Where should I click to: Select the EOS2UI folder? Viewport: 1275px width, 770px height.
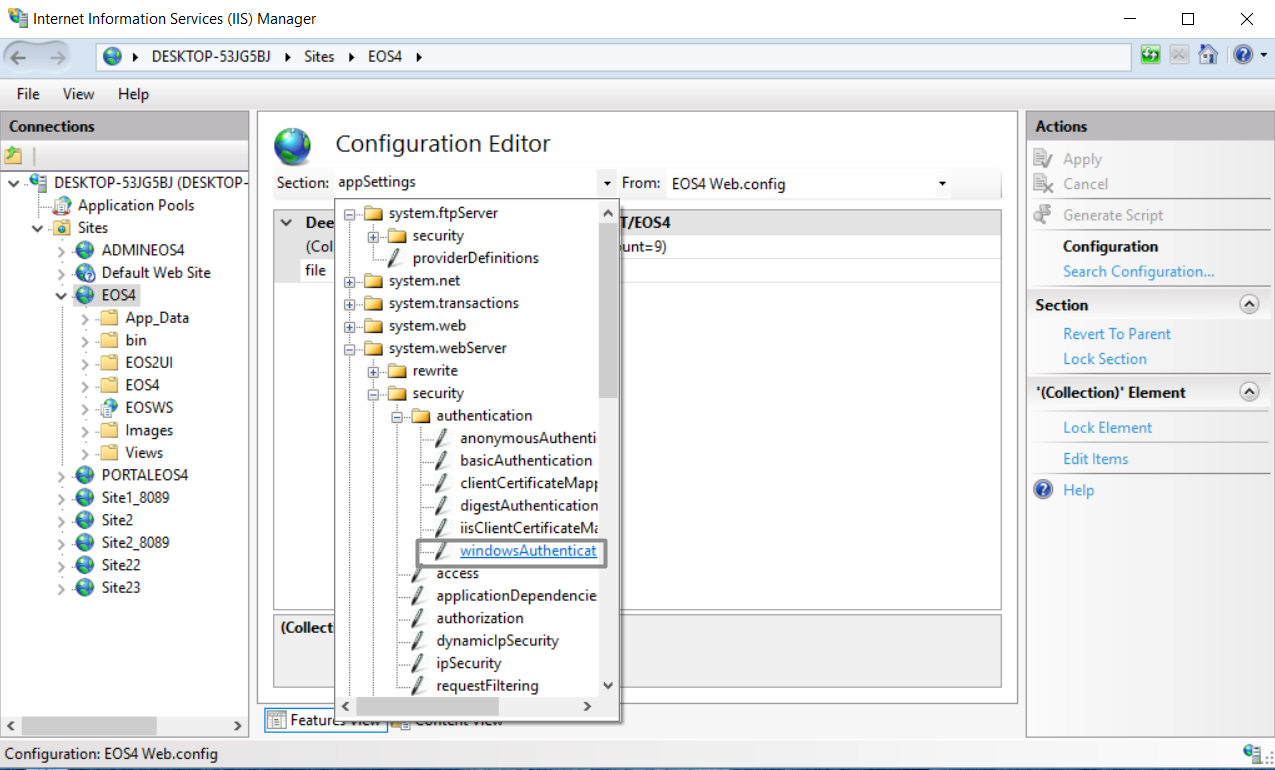pyautogui.click(x=149, y=362)
